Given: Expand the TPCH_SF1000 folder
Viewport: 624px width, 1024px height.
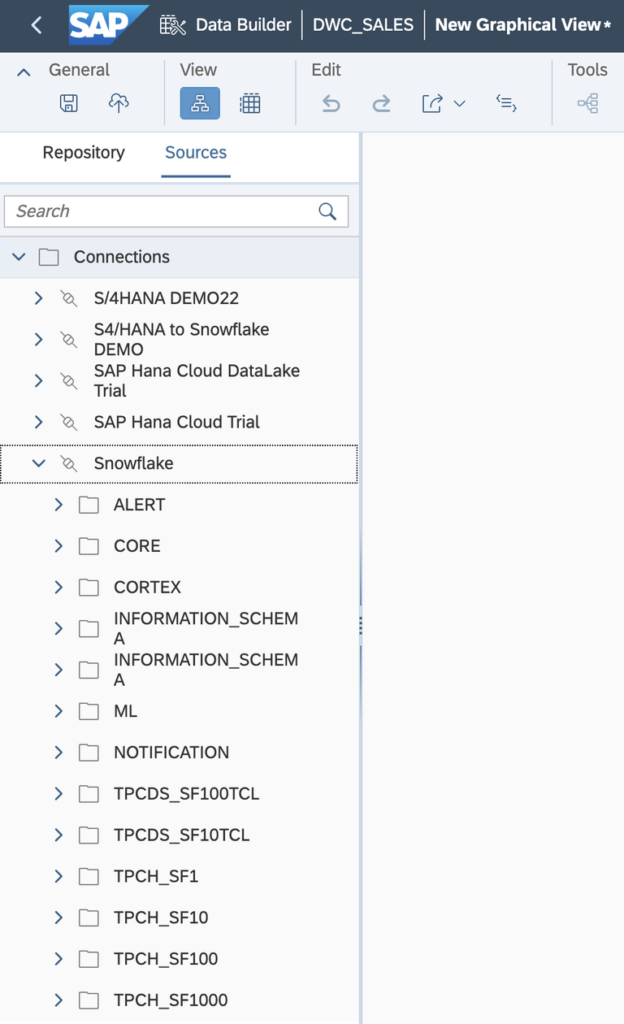Looking at the screenshot, I should click(59, 1000).
